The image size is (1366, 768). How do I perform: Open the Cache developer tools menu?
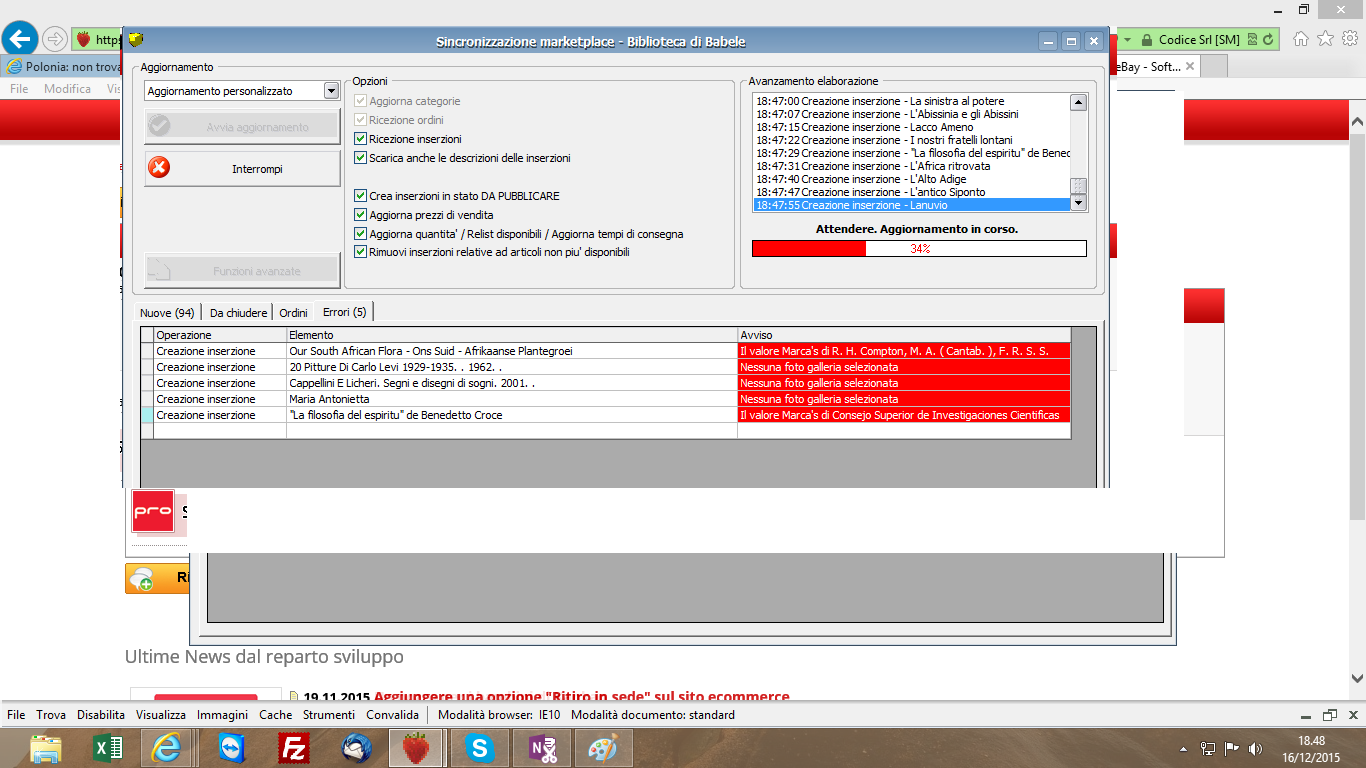[x=275, y=715]
